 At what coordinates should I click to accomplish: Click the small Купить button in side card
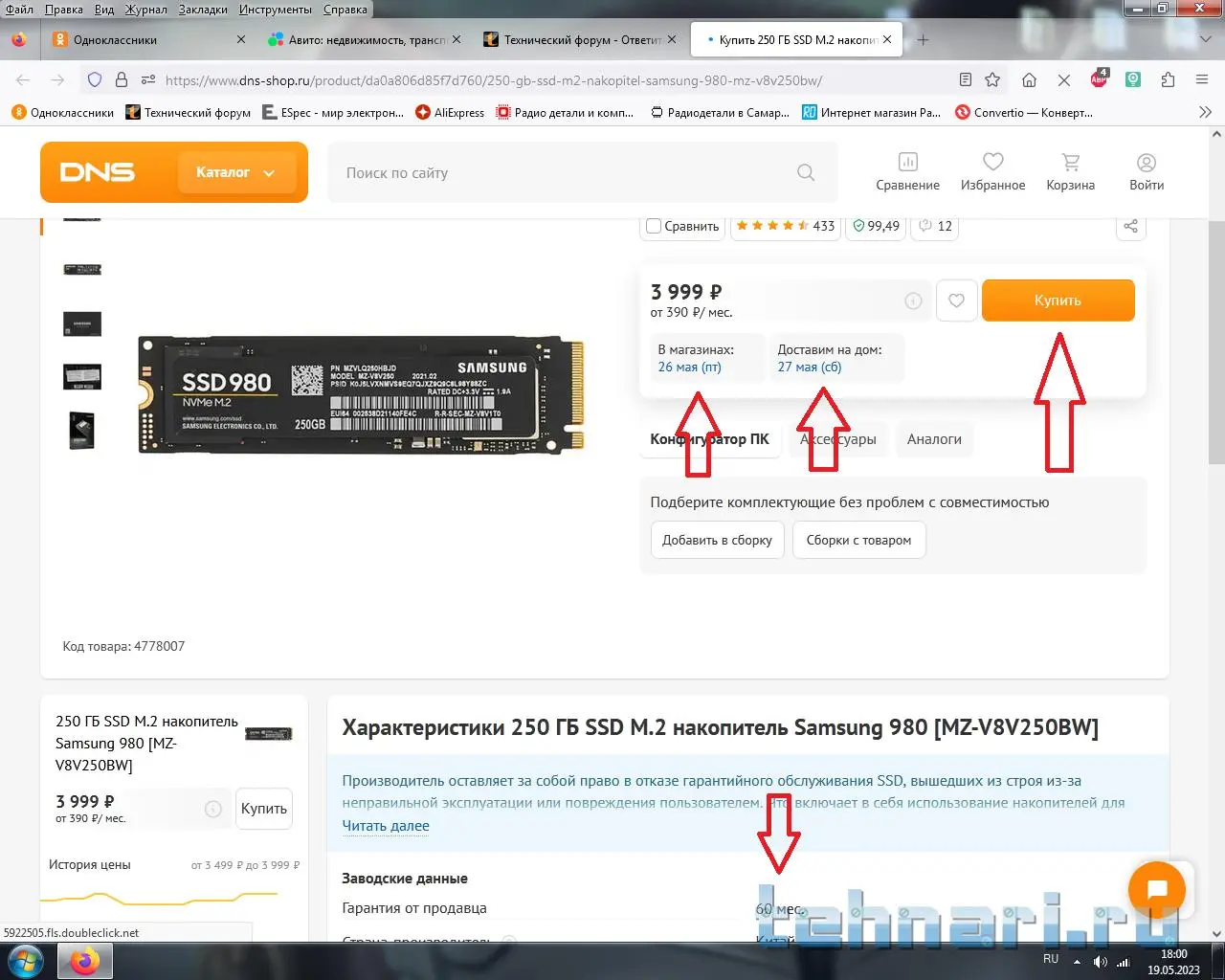pyautogui.click(x=264, y=810)
